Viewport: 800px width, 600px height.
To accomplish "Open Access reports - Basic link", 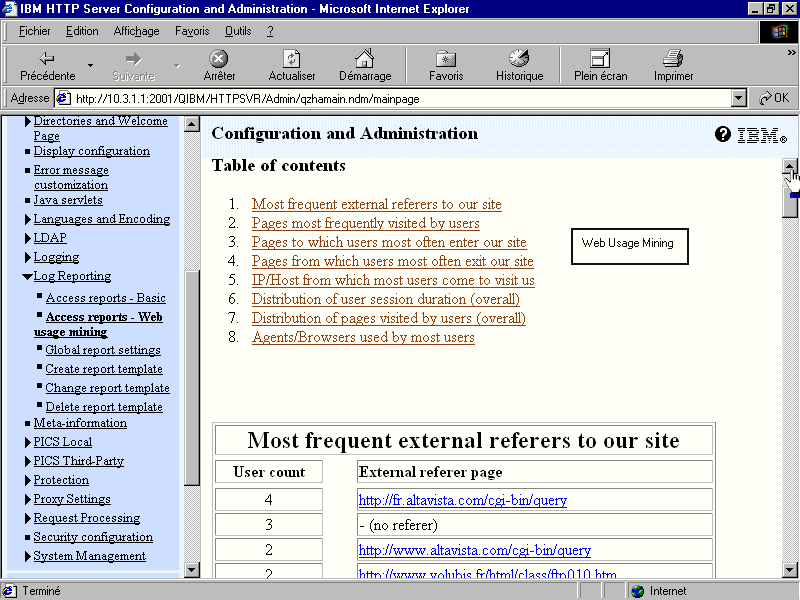I will click(x=106, y=298).
